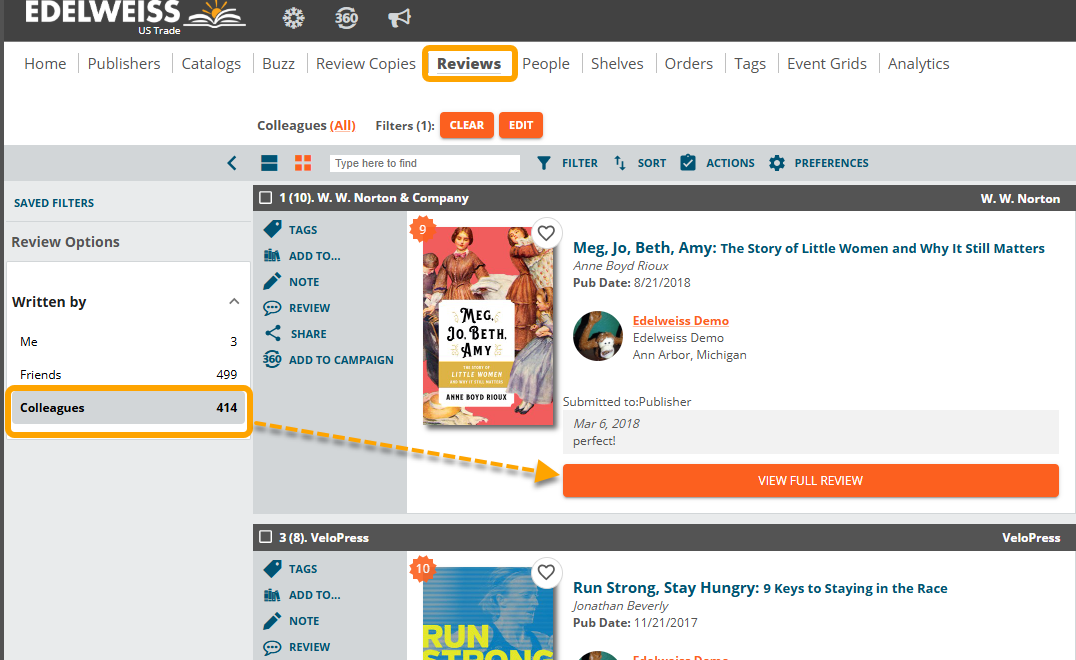Screen dimensions: 1076x660
Task: Click Tags icon for Run Strong, Stay Hungry
Action: (x=272, y=568)
